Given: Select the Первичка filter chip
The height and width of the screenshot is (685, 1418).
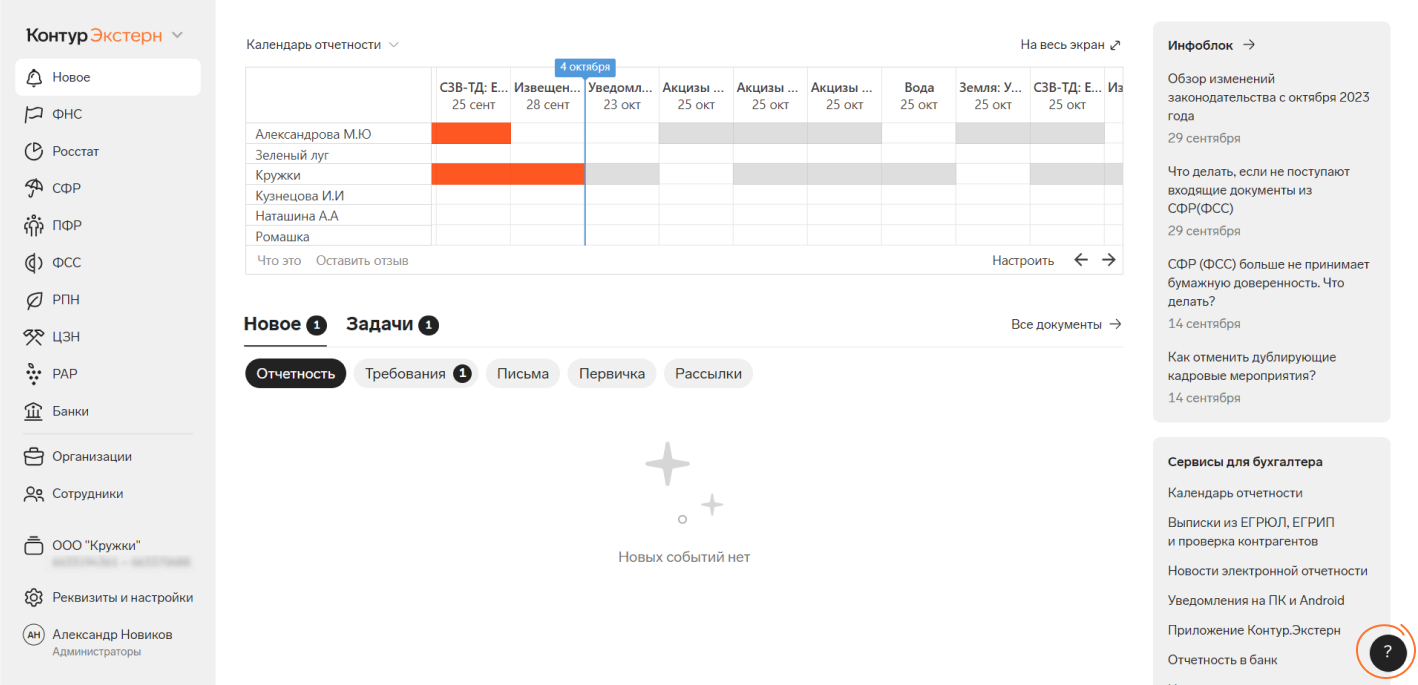Looking at the screenshot, I should [x=612, y=373].
